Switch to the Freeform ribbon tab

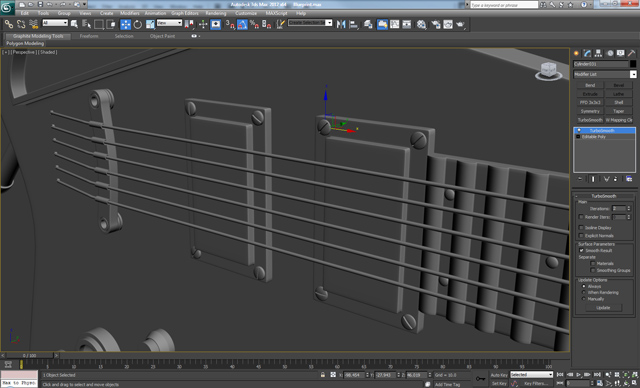[x=89, y=36]
